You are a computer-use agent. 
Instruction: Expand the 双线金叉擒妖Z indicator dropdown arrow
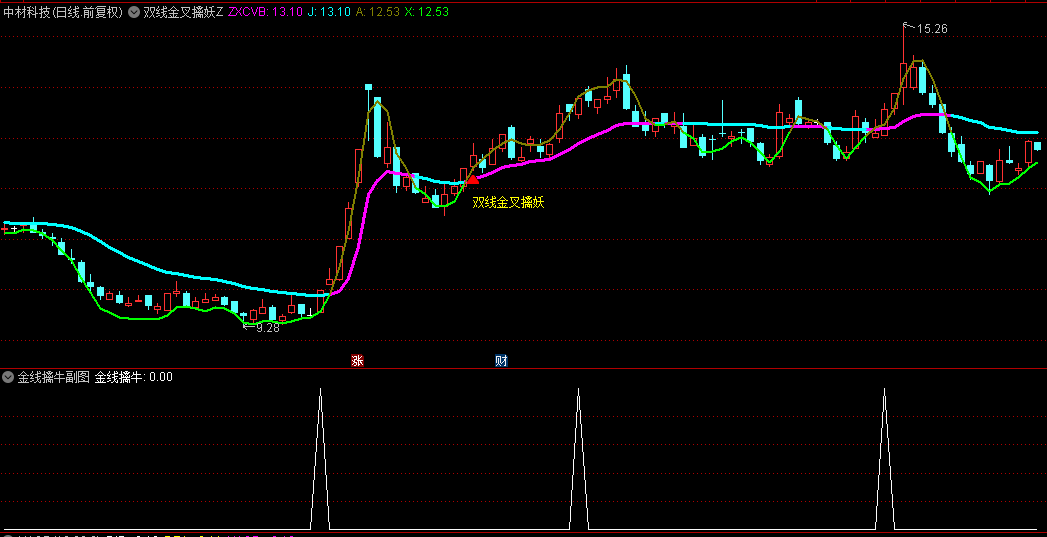click(134, 12)
